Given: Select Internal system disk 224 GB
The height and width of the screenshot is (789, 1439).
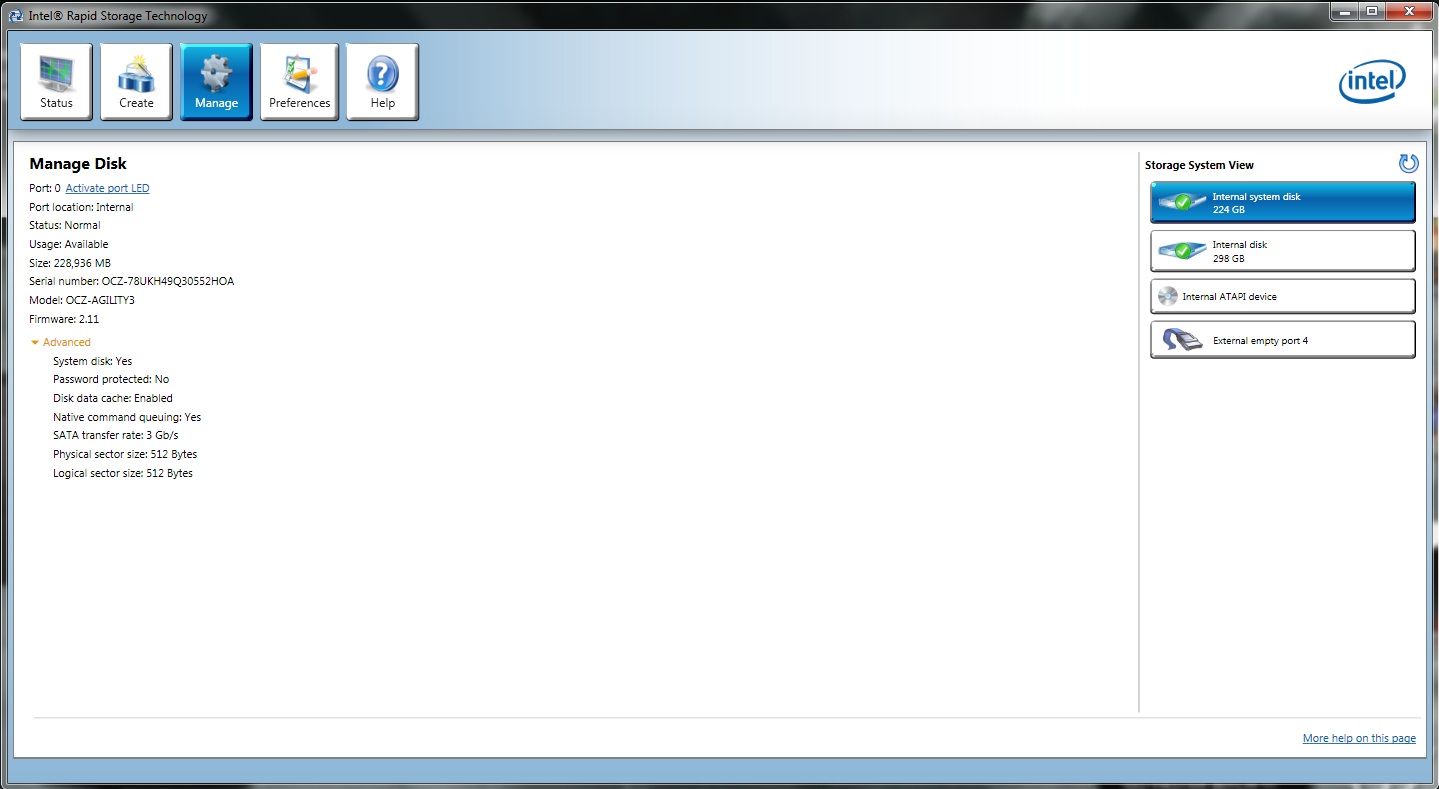Looking at the screenshot, I should (x=1283, y=202).
